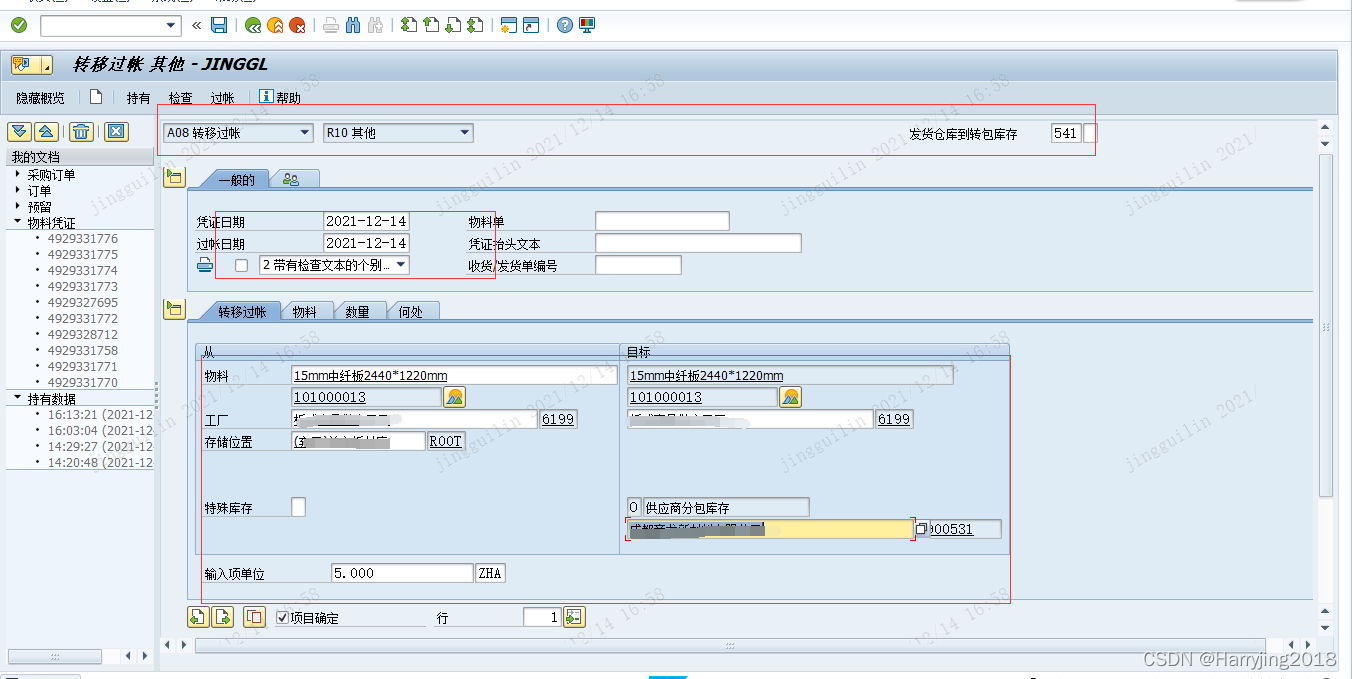Click the Print icon in the top toolbar
This screenshot has height=679, width=1352.
(x=331, y=25)
